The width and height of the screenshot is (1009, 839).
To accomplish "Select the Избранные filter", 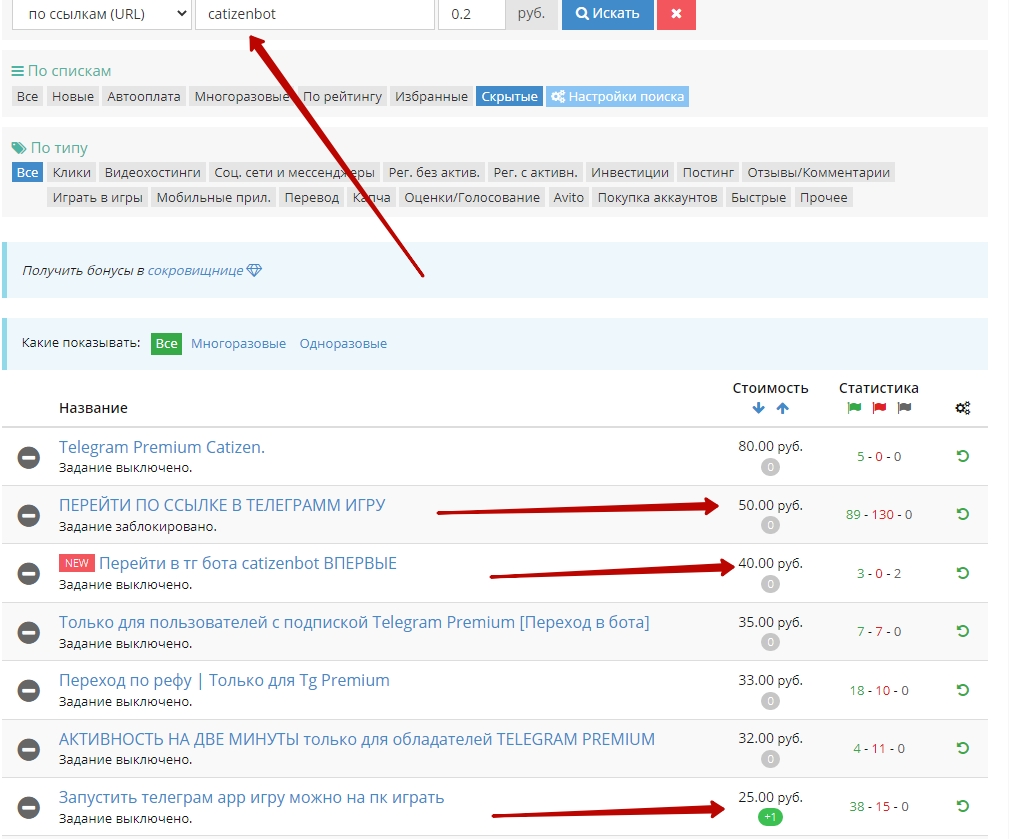I will (431, 97).
